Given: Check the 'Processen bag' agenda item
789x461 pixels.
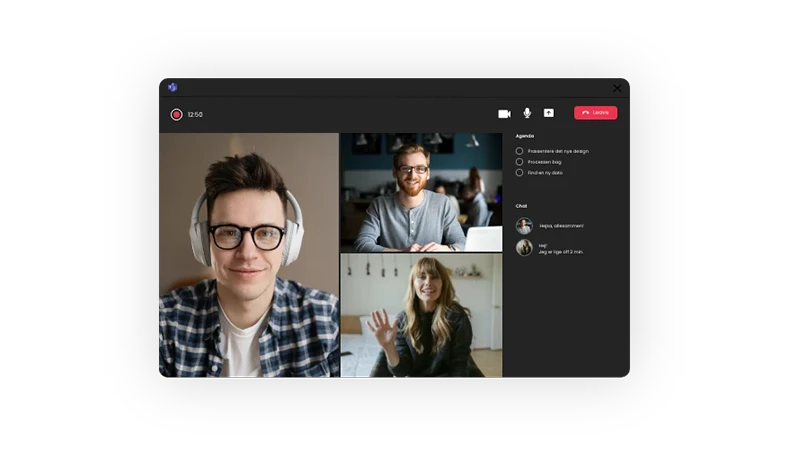Looking at the screenshot, I should (x=519, y=162).
